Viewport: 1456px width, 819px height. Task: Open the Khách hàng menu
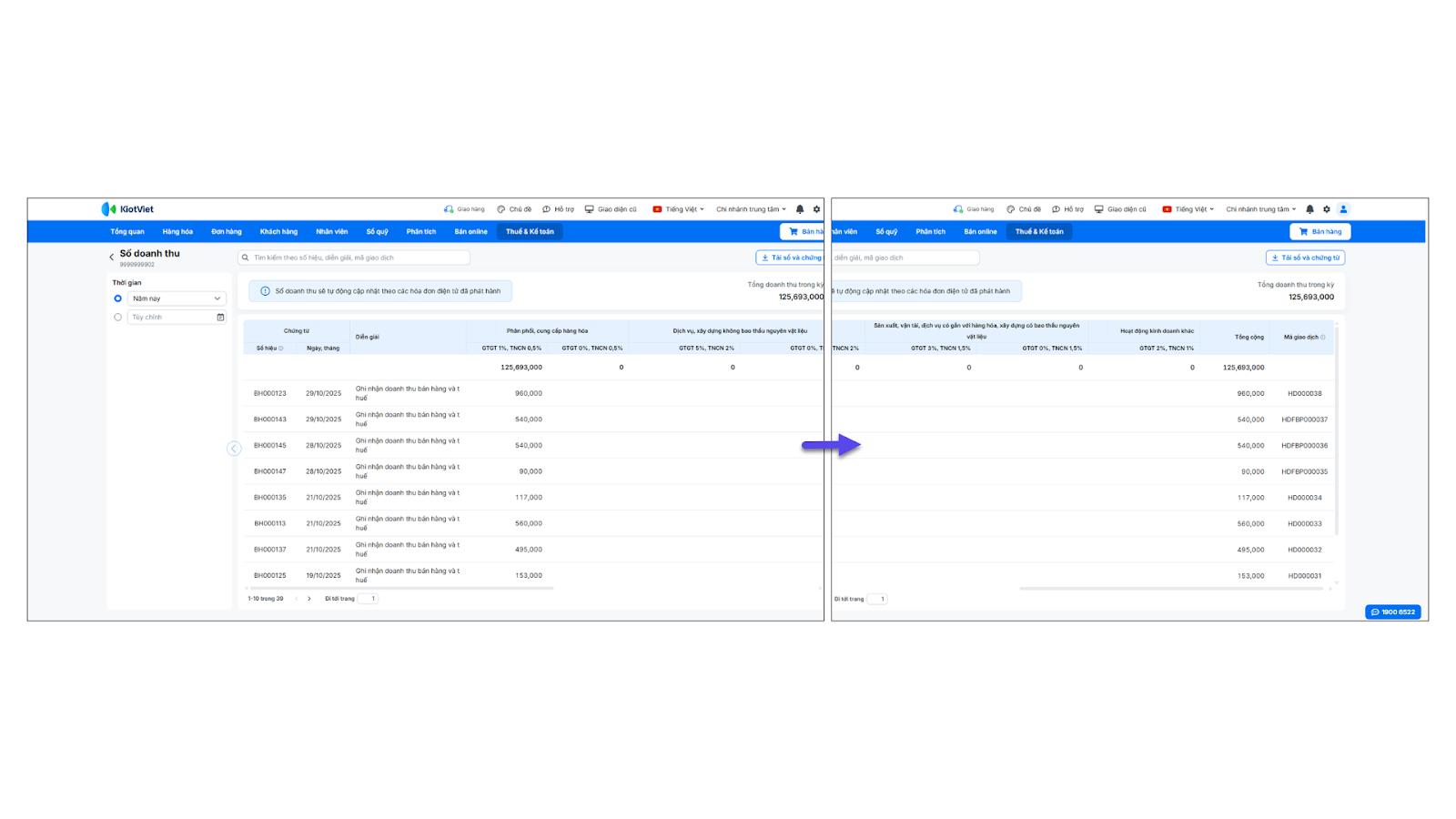coord(278,232)
